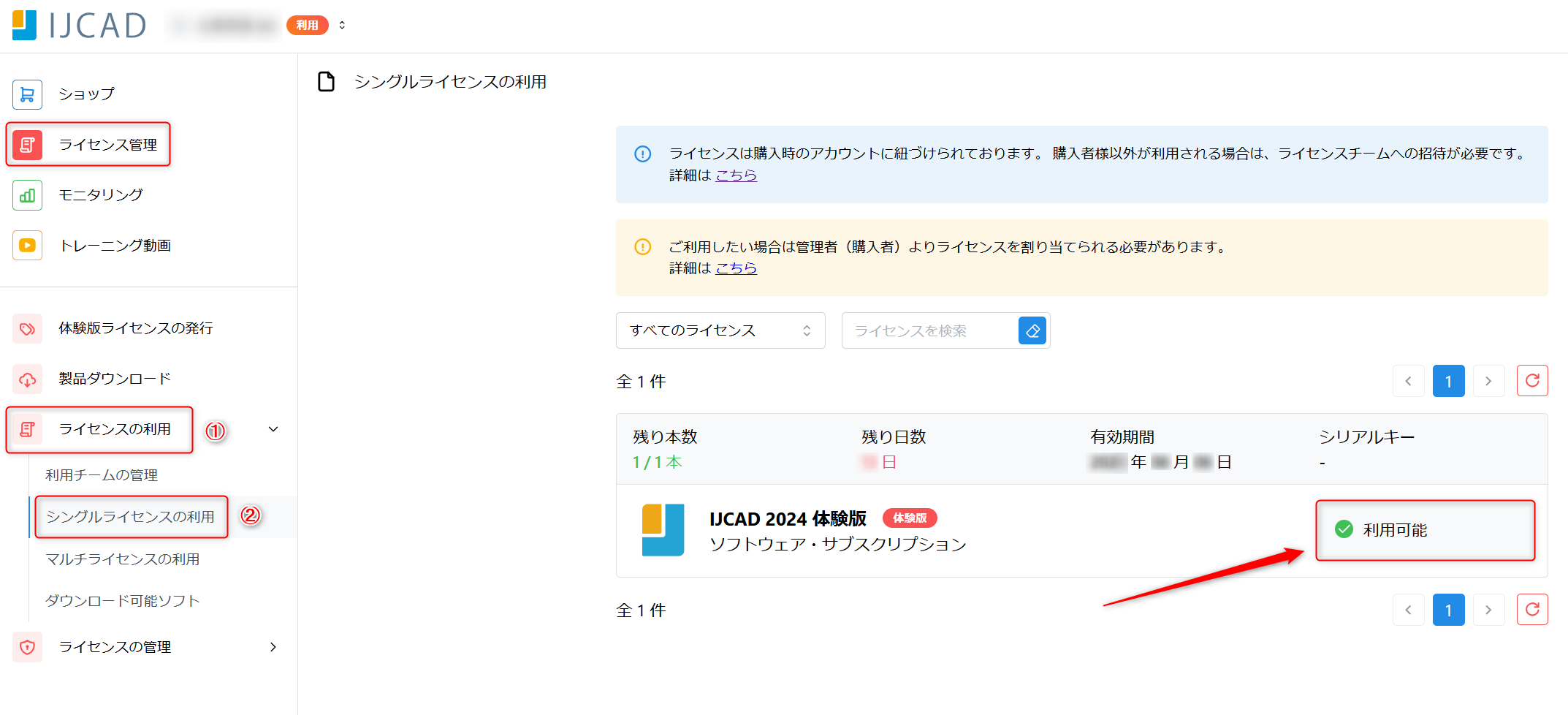The height and width of the screenshot is (715, 1568).
Task: Select シングルライセンスの利用 submenu item
Action: (x=130, y=517)
